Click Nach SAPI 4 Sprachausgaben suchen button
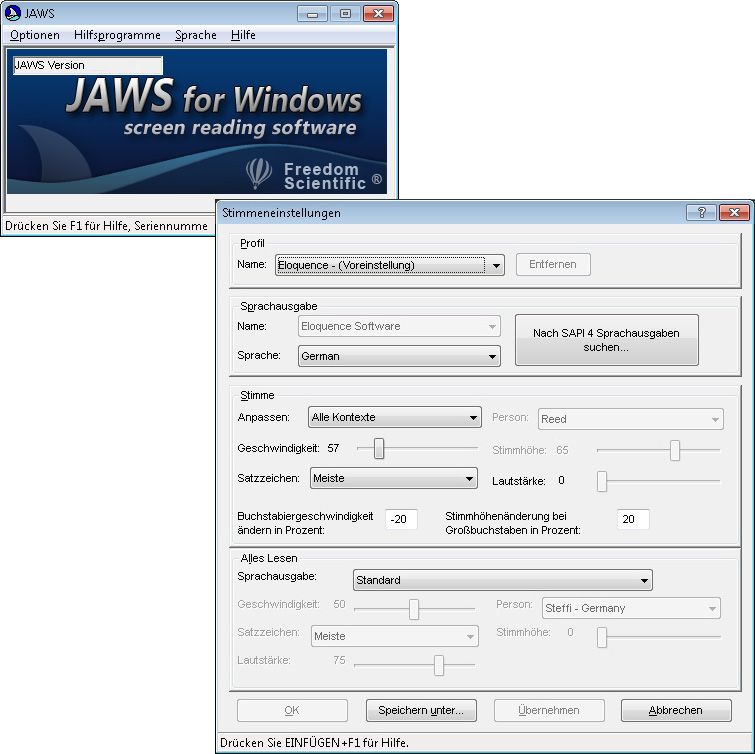 606,340
